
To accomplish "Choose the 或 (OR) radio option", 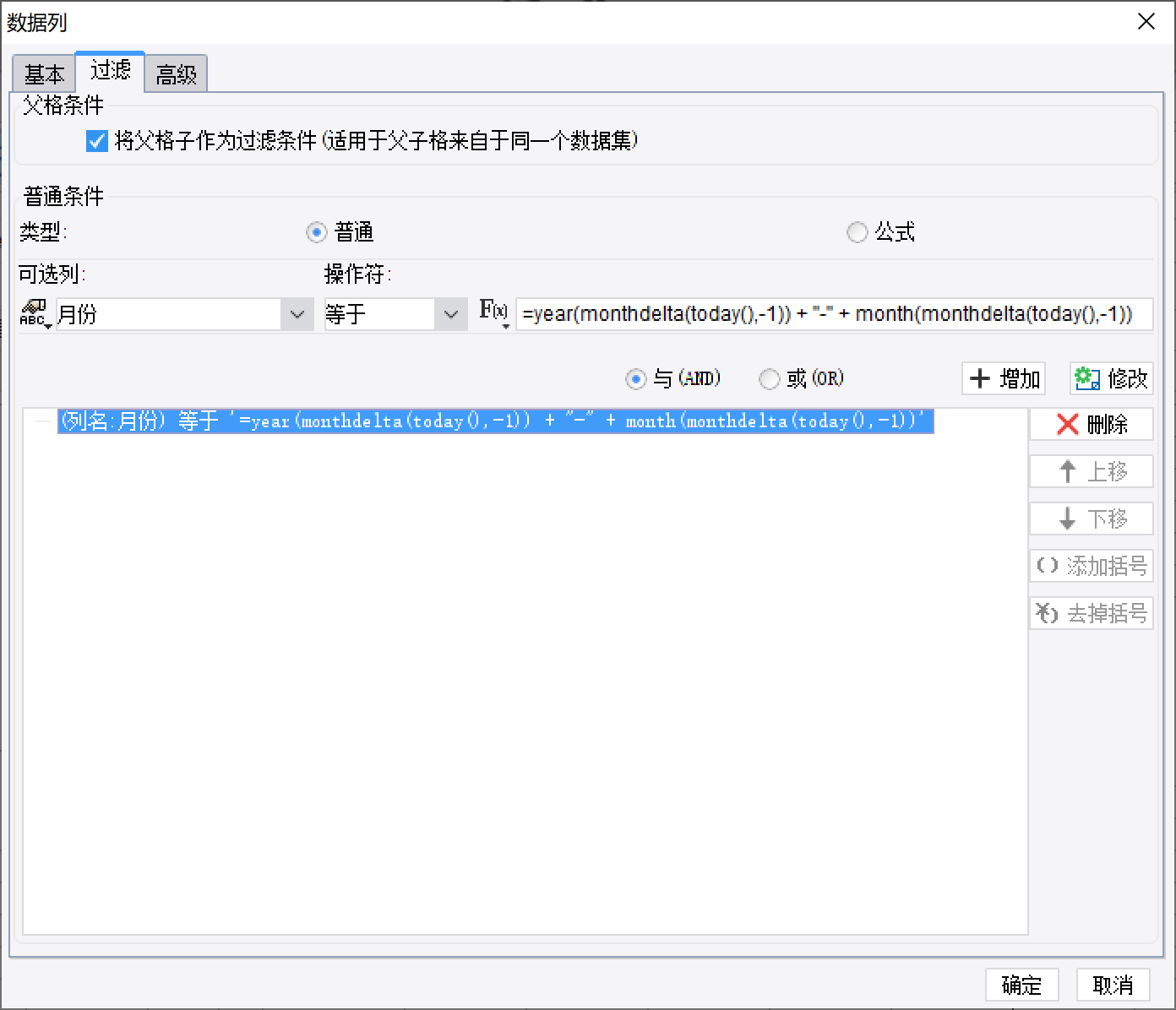I will point(769,379).
